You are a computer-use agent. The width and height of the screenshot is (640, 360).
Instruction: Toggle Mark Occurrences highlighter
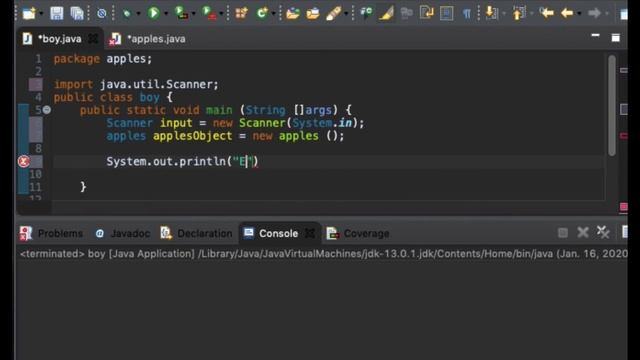pyautogui.click(x=386, y=13)
